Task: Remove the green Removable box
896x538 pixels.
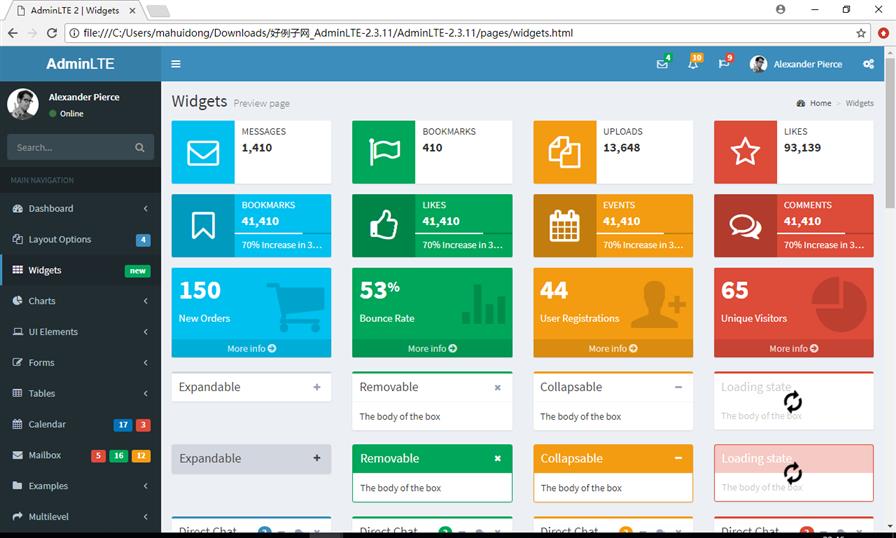Action: point(497,458)
